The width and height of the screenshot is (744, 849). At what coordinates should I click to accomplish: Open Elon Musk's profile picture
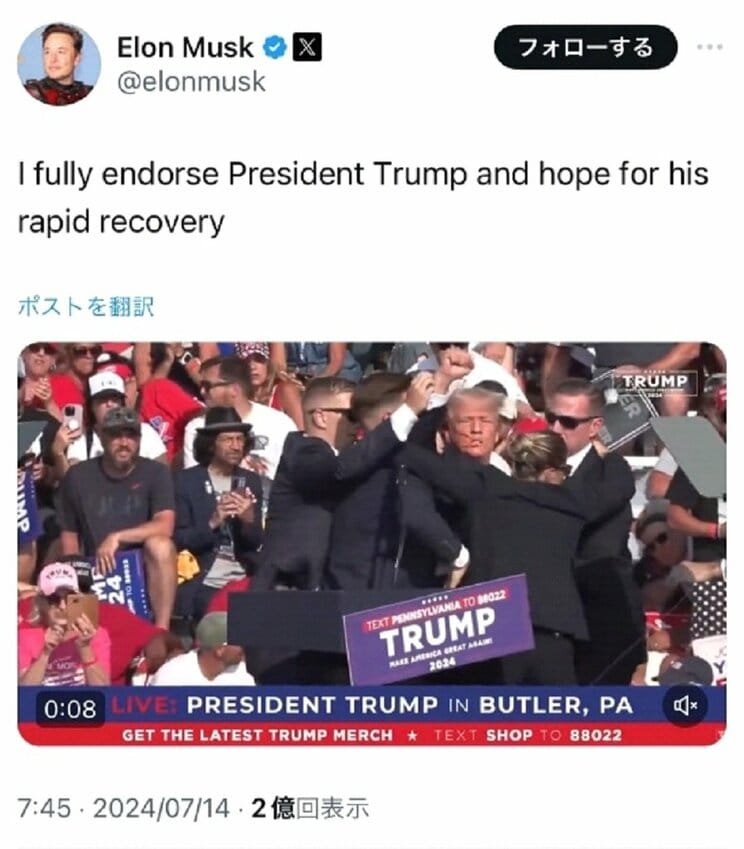[x=59, y=64]
